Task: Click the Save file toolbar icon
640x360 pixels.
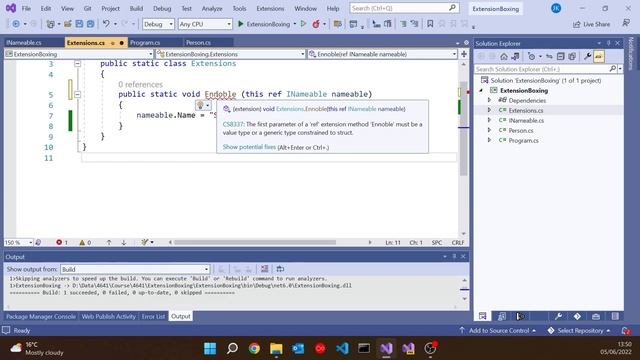Action: pos(79,24)
